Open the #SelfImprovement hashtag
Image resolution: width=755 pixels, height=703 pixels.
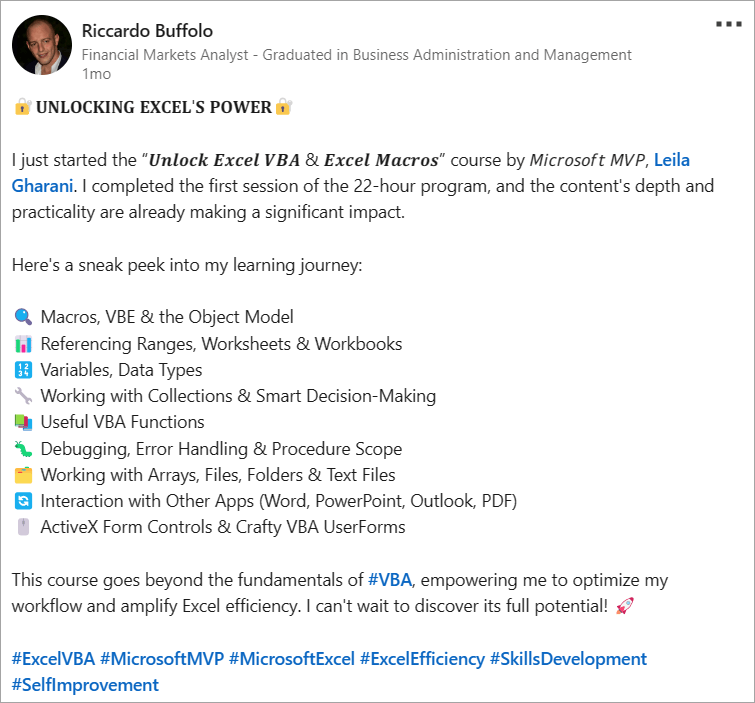[x=85, y=685]
